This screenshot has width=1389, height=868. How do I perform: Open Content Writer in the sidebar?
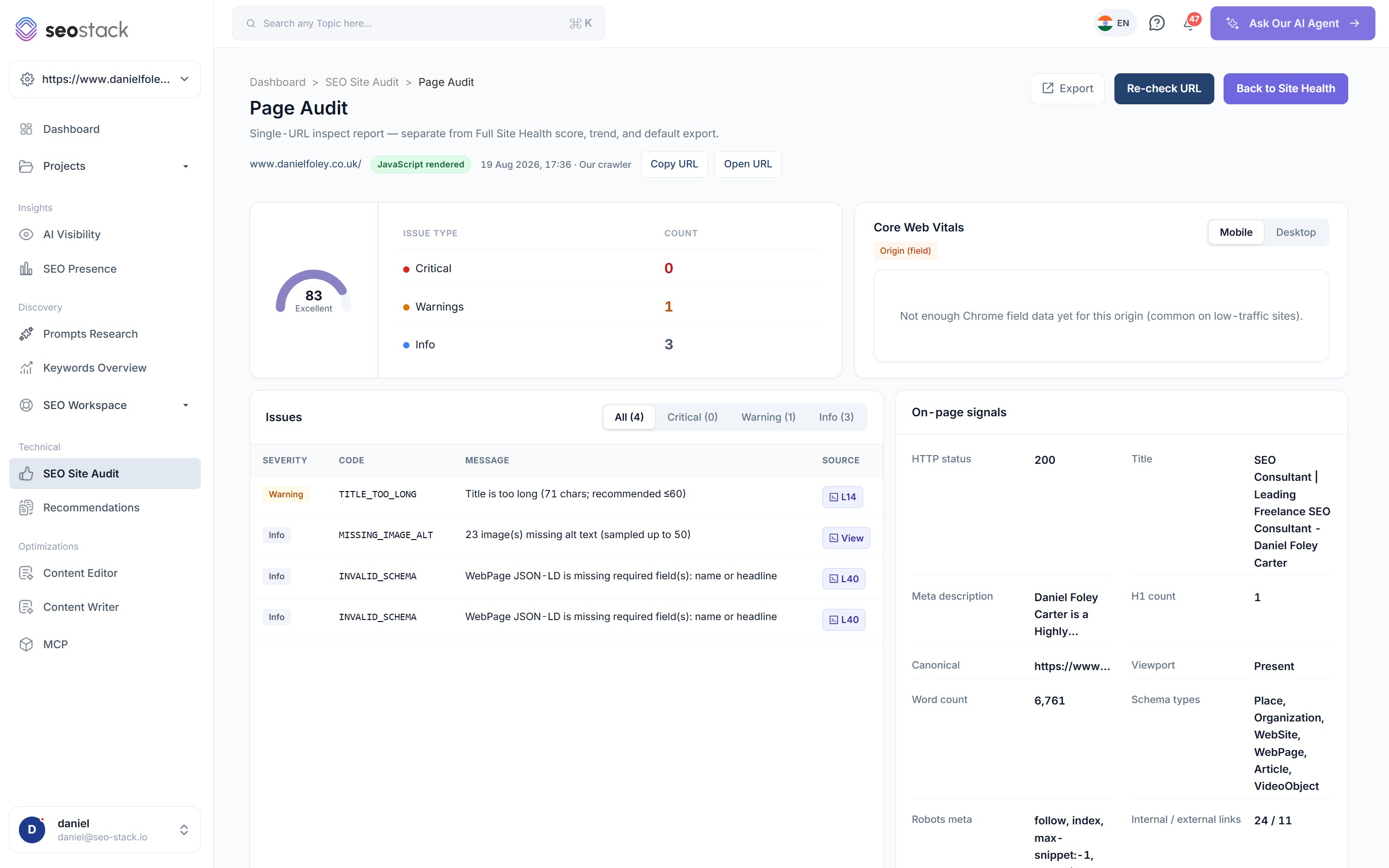pyautogui.click(x=105, y=607)
